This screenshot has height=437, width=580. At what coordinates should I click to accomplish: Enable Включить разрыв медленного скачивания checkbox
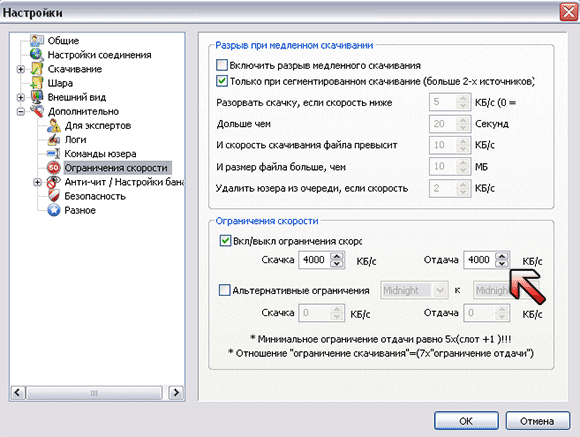[222, 65]
